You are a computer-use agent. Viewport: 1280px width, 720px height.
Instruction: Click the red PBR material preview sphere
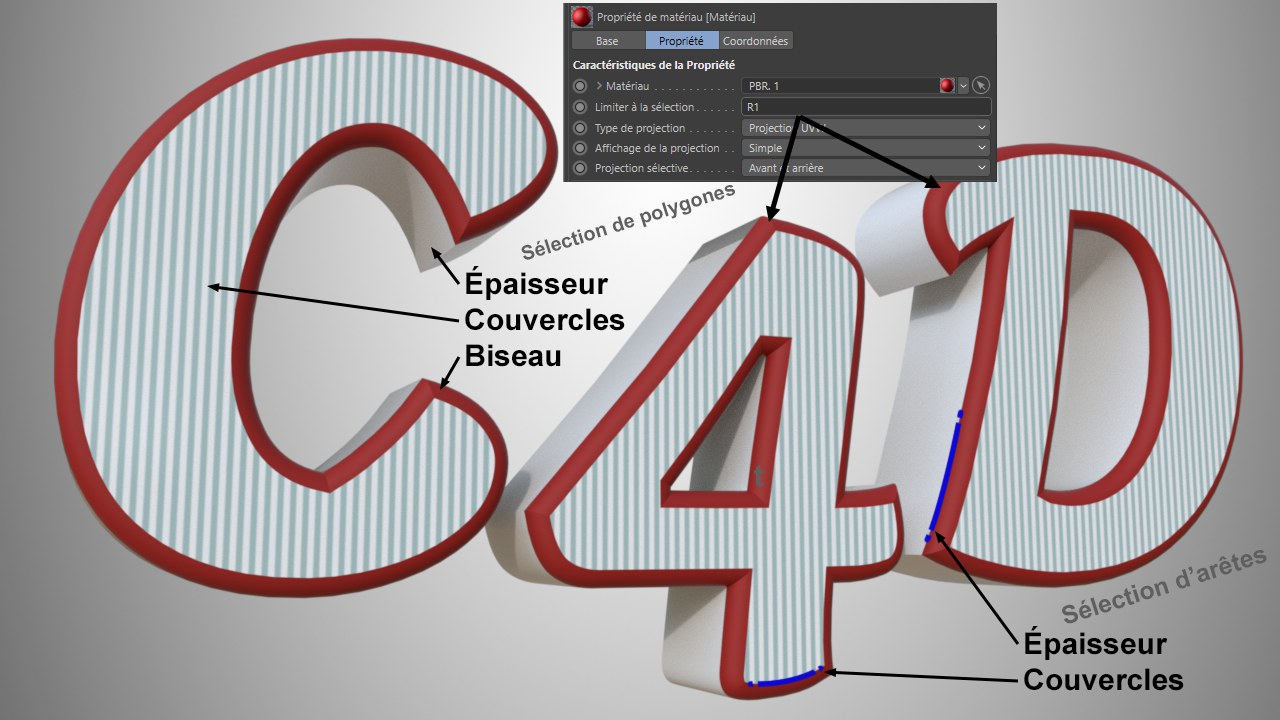[946, 86]
